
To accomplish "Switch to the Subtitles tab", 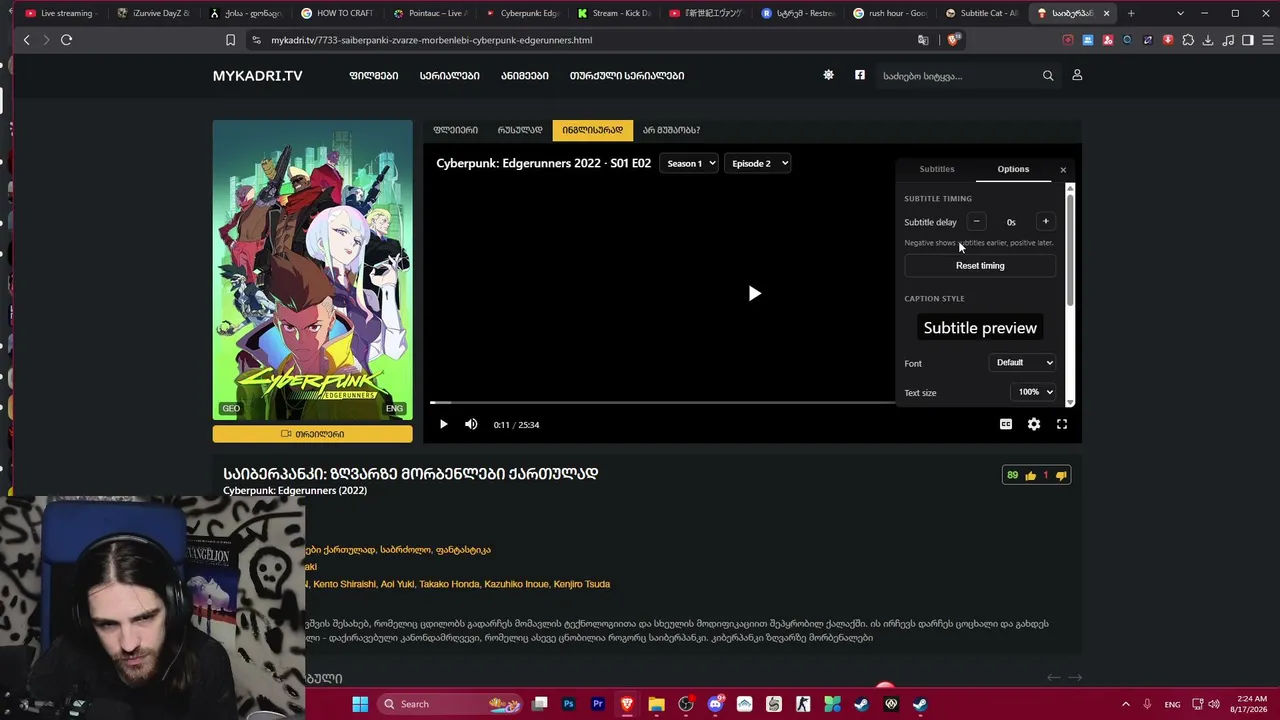I will (x=937, y=169).
